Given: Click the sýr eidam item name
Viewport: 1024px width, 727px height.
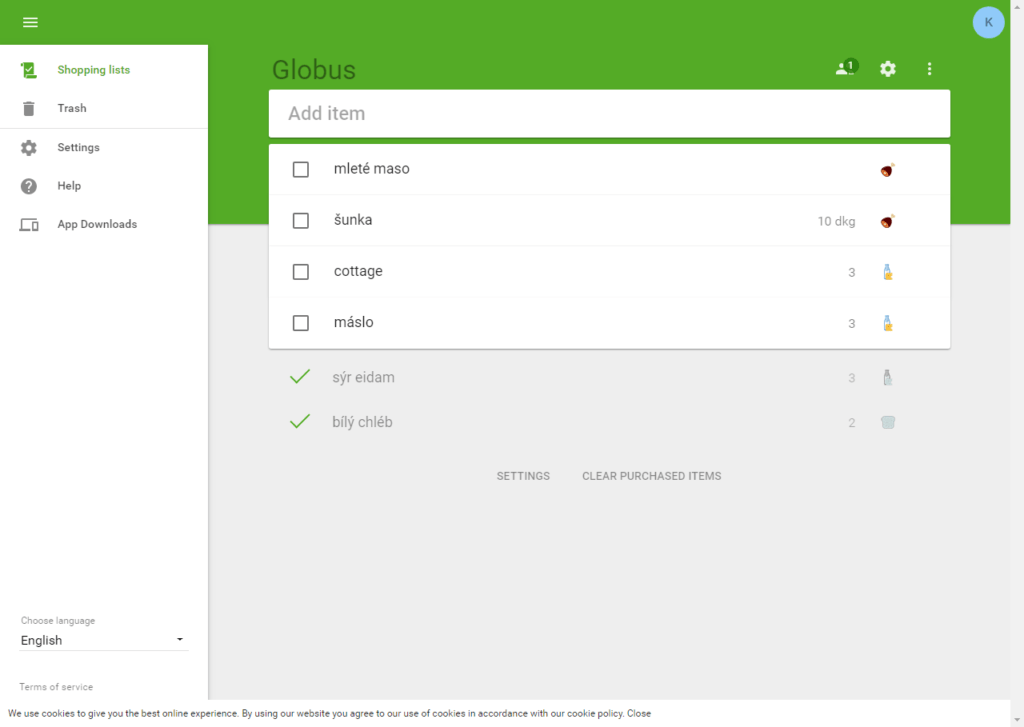Looking at the screenshot, I should (363, 378).
